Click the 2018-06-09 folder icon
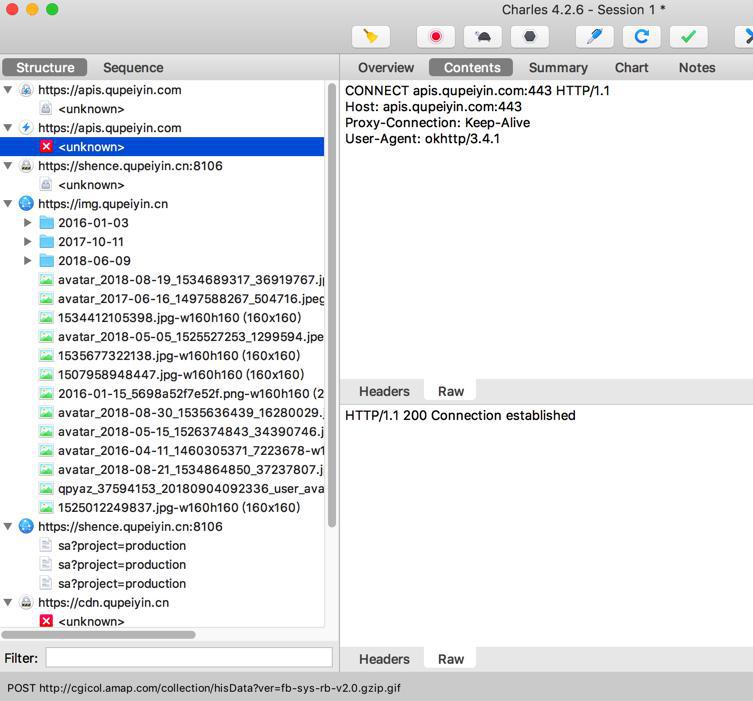Screen dimensions: 753x701 (x=46, y=261)
